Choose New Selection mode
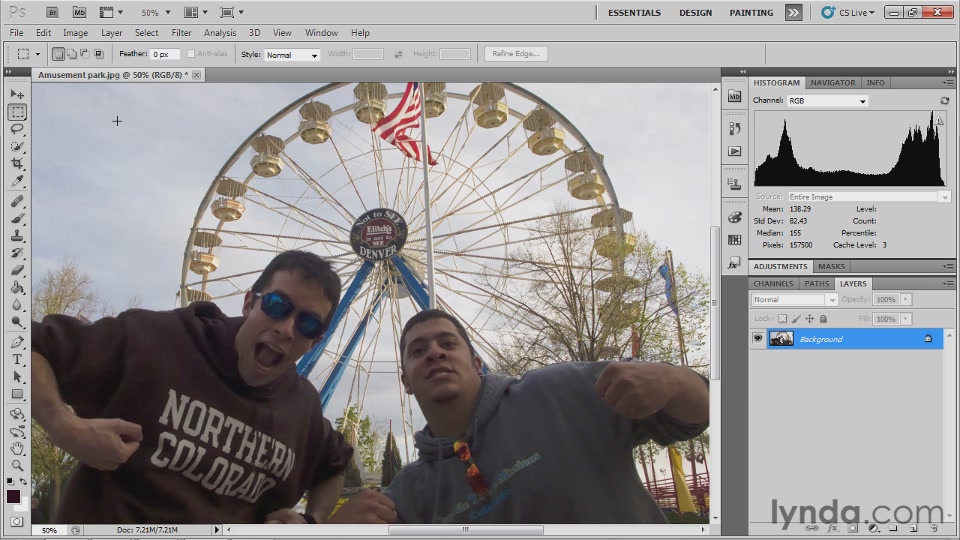This screenshot has height=540, width=960. point(58,54)
